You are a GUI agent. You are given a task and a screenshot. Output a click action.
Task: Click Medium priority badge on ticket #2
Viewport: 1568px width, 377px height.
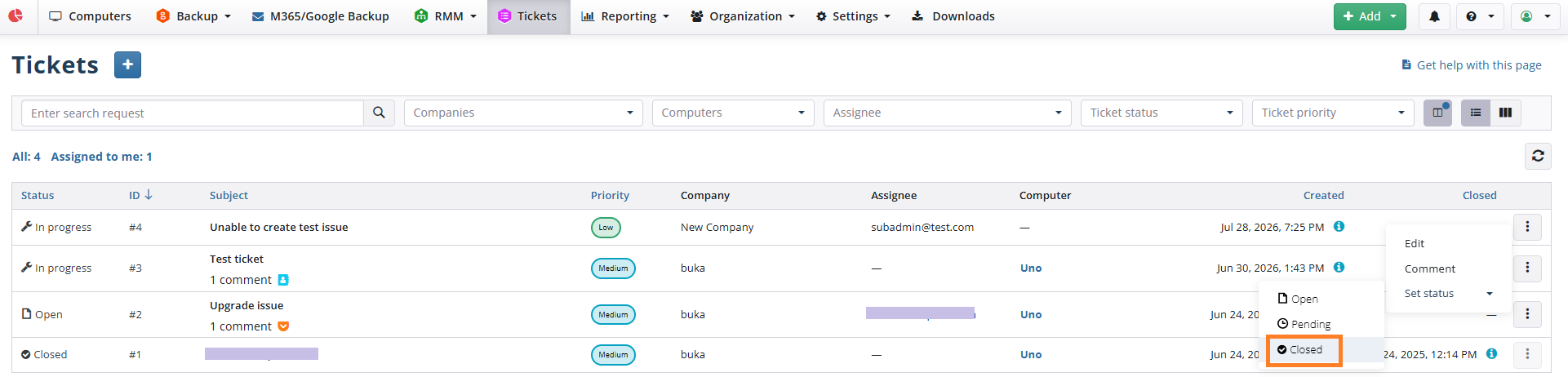click(x=613, y=315)
